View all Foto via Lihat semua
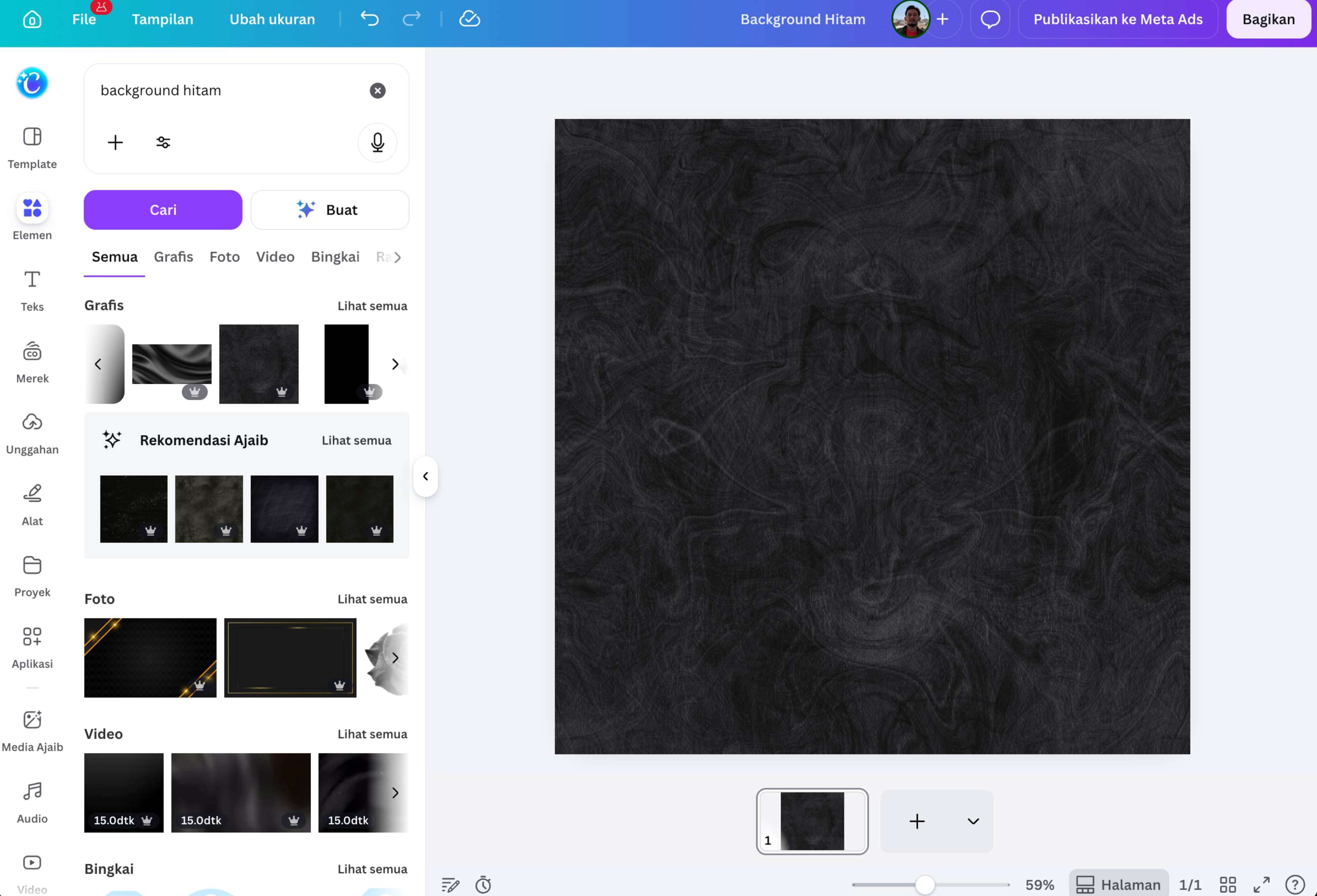Viewport: 1317px width, 896px height. click(372, 599)
